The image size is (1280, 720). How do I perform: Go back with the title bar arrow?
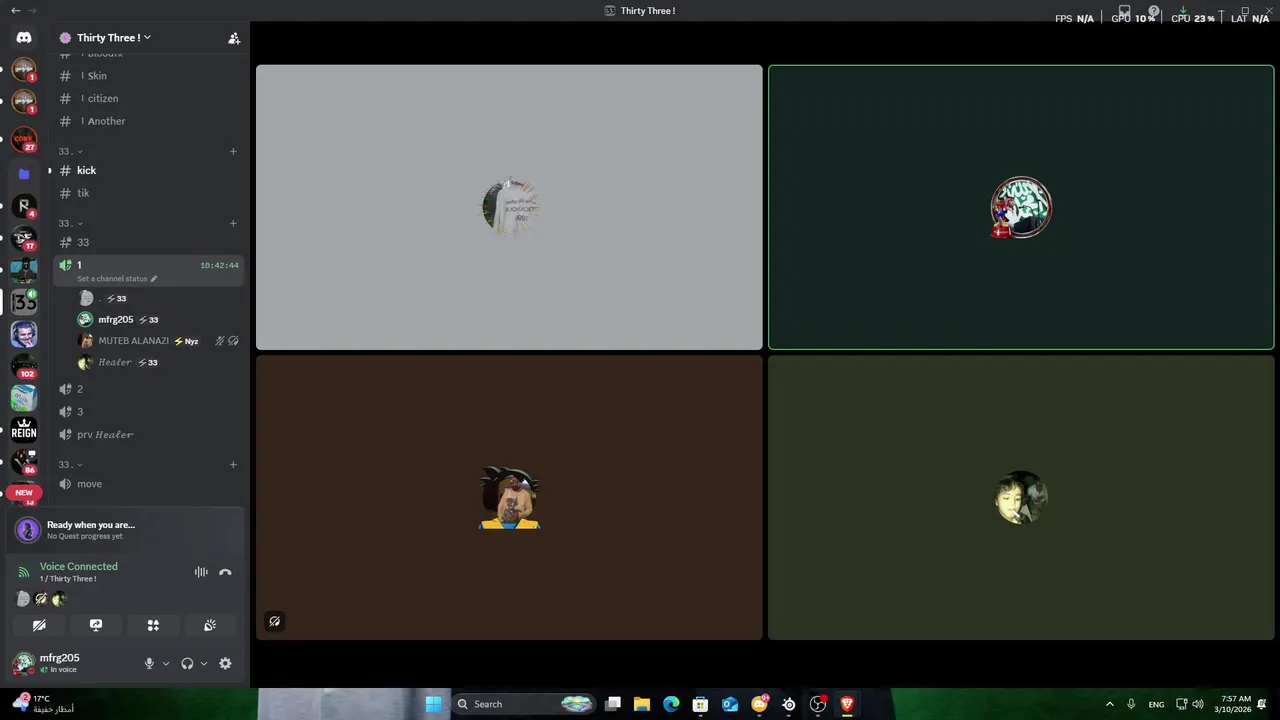(x=15, y=10)
